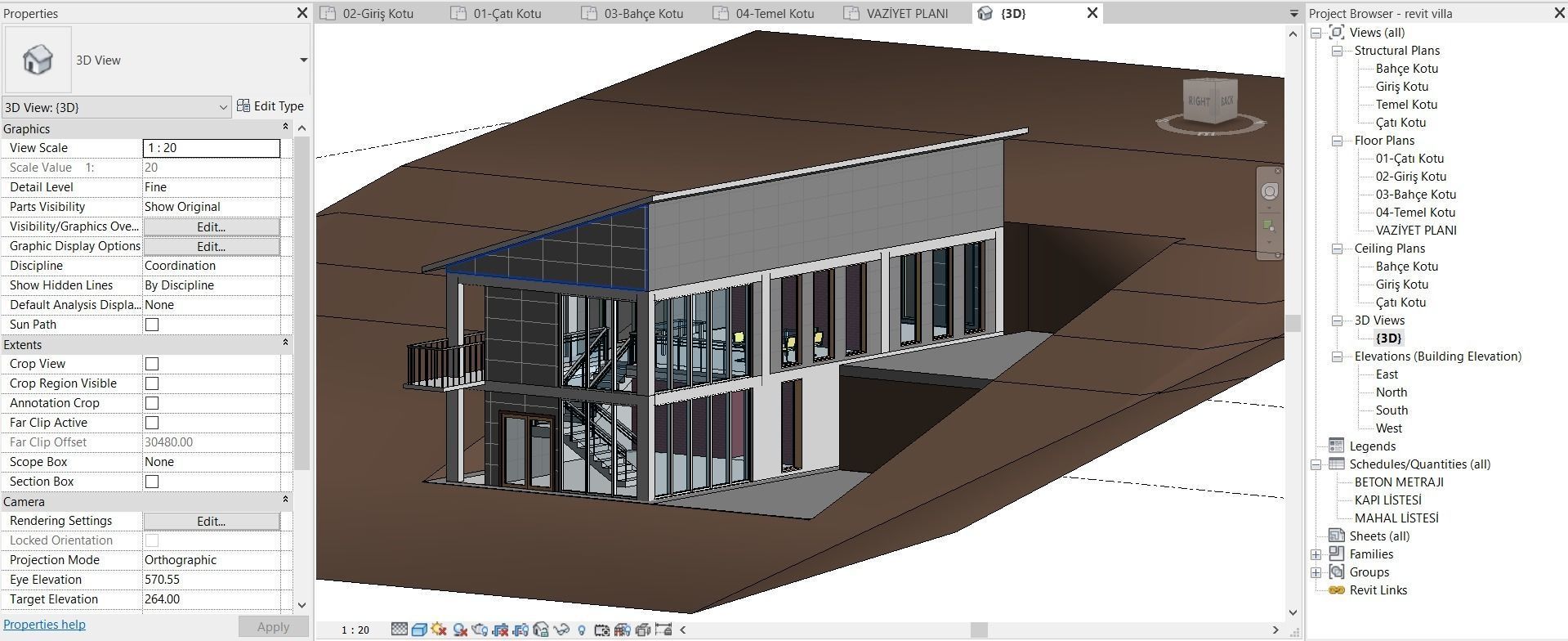This screenshot has height=641, width=1568.
Task: Enable the Far Clip Active checkbox
Action: pos(152,423)
